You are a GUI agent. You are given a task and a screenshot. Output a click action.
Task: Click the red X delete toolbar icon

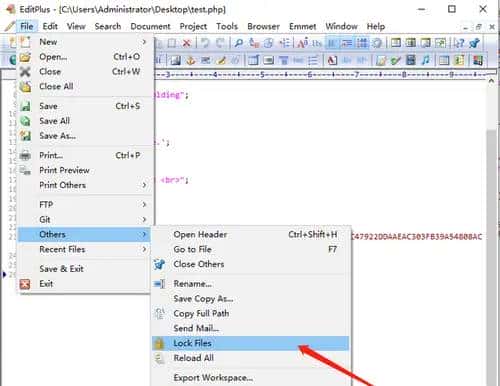tap(187, 43)
